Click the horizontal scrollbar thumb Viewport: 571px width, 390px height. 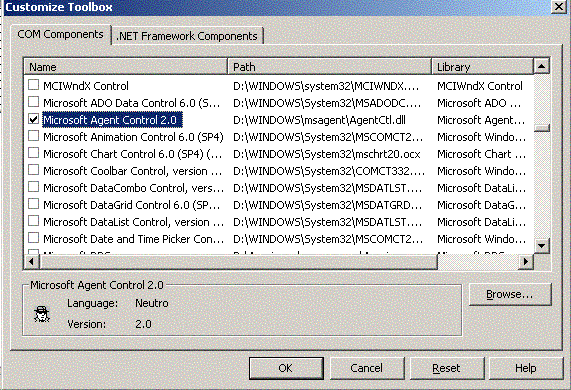pos(238,261)
